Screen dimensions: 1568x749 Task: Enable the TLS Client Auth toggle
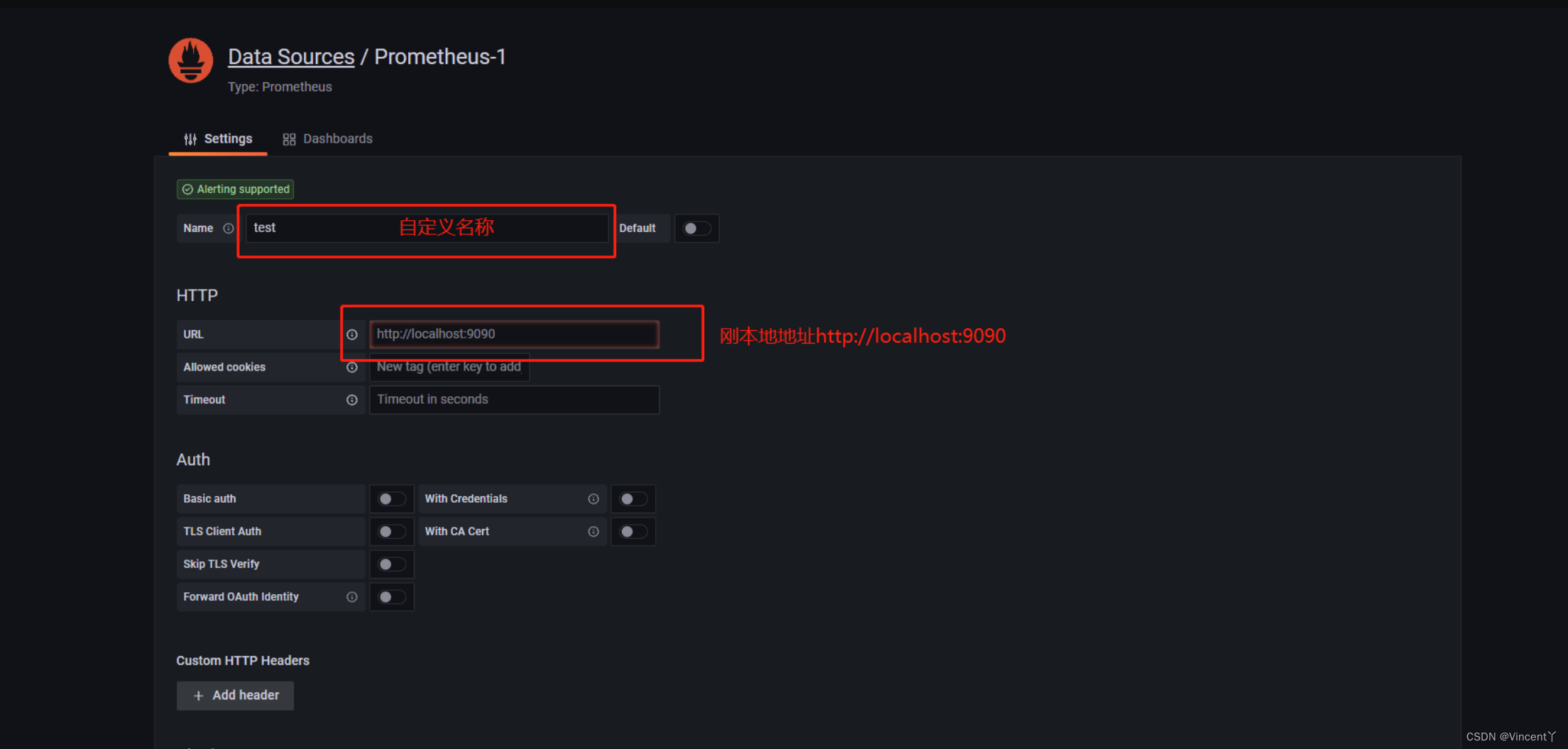[392, 532]
